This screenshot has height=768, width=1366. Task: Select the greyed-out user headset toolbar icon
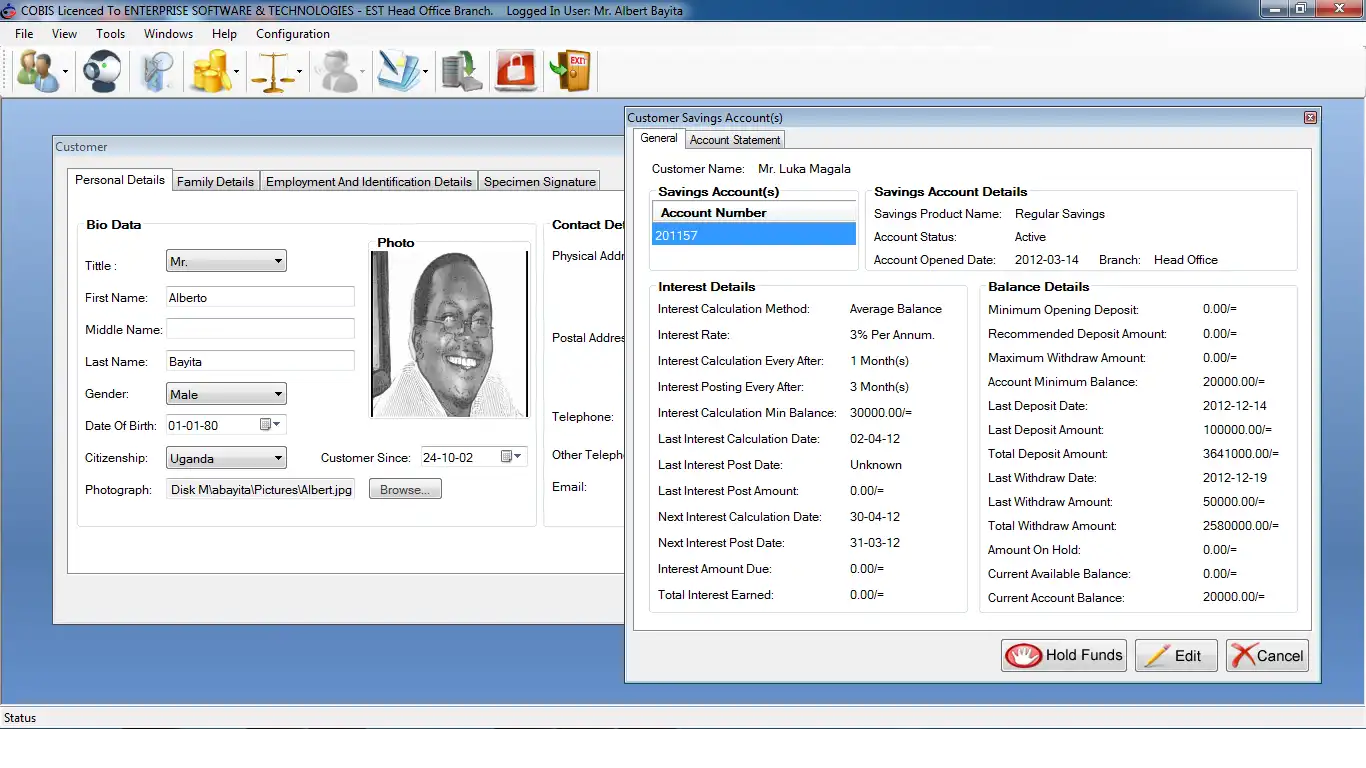[x=335, y=71]
